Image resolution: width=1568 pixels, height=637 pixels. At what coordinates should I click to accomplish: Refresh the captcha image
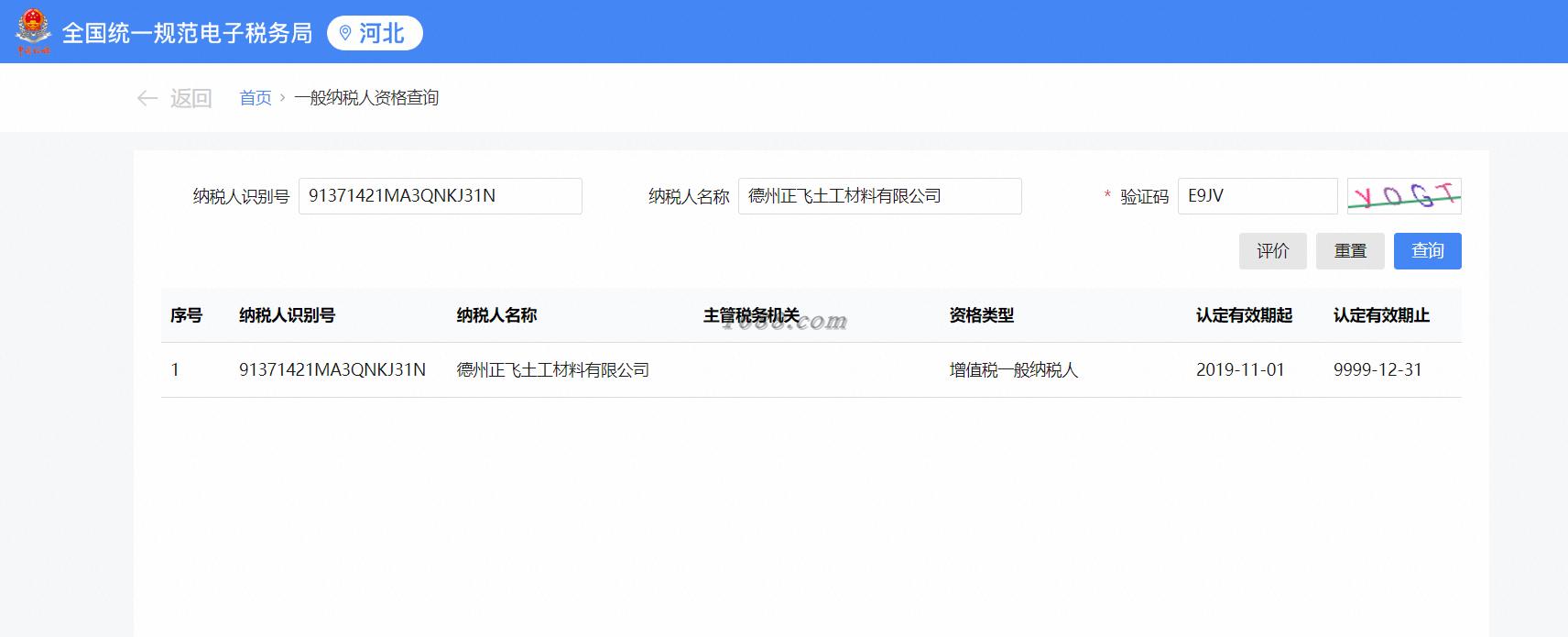1404,195
